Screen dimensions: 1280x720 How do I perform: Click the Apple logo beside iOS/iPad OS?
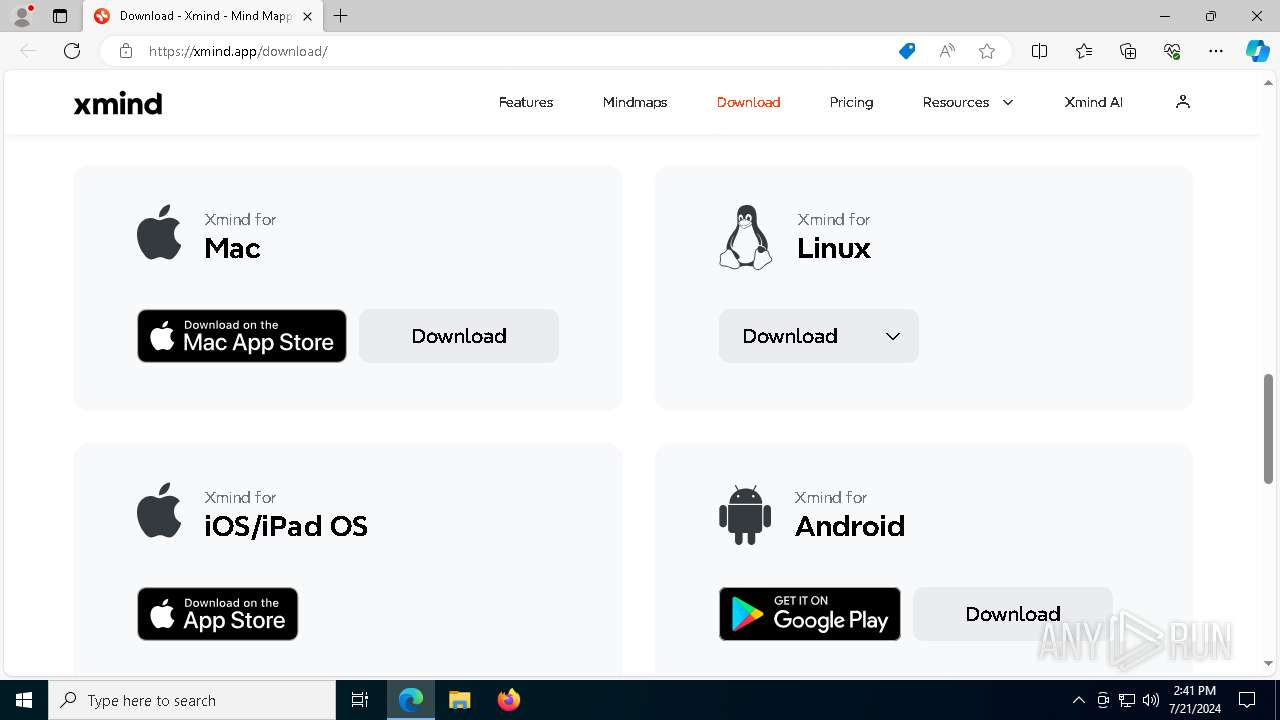coord(160,511)
